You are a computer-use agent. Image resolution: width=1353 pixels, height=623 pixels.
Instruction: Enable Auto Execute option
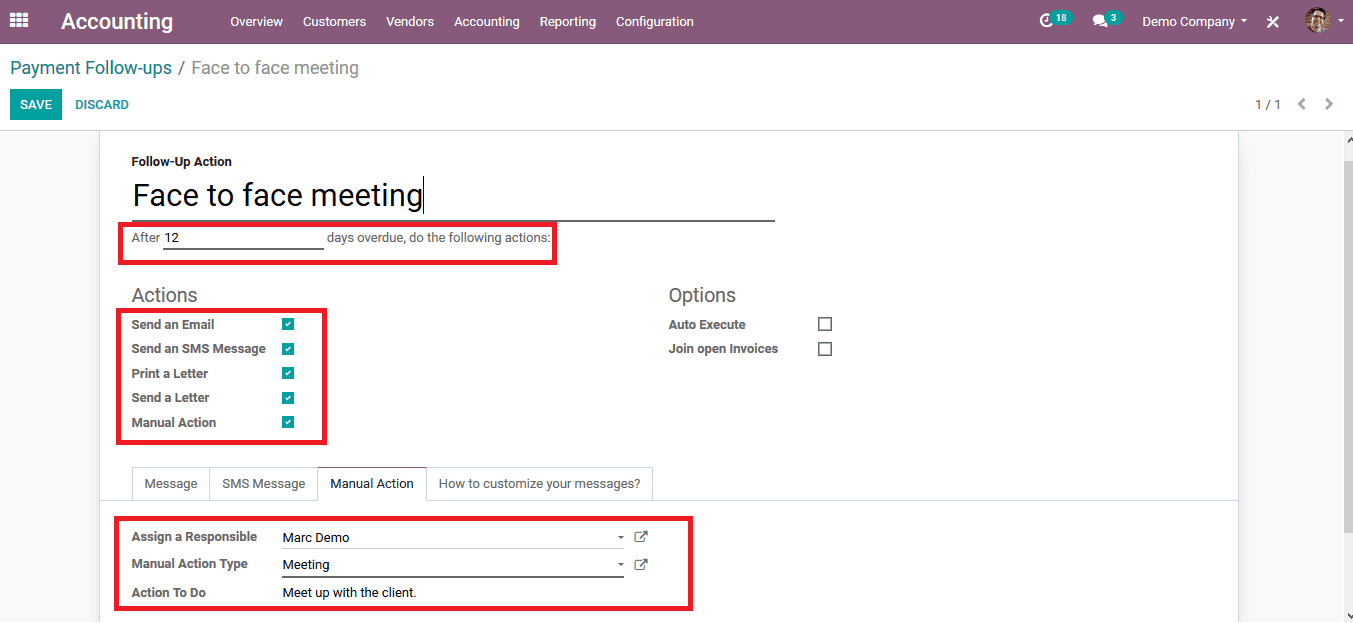825,324
